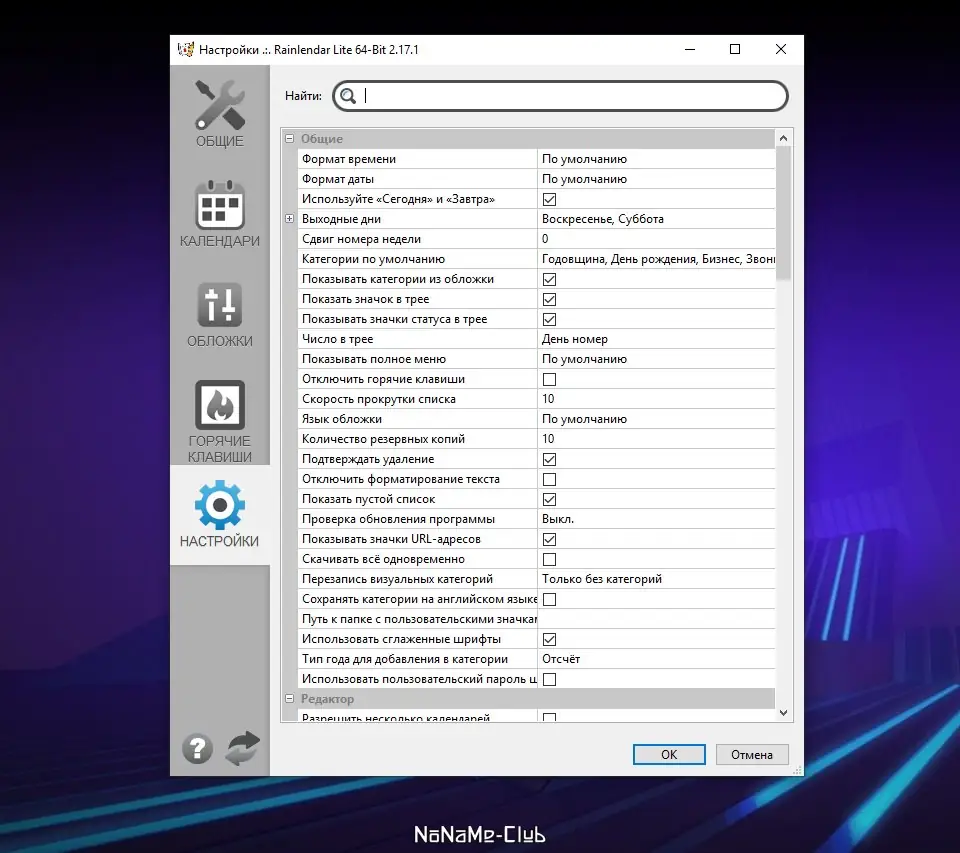Enable Использовать пользовательский пароль checkbox
The height and width of the screenshot is (853, 960).
pyautogui.click(x=549, y=680)
